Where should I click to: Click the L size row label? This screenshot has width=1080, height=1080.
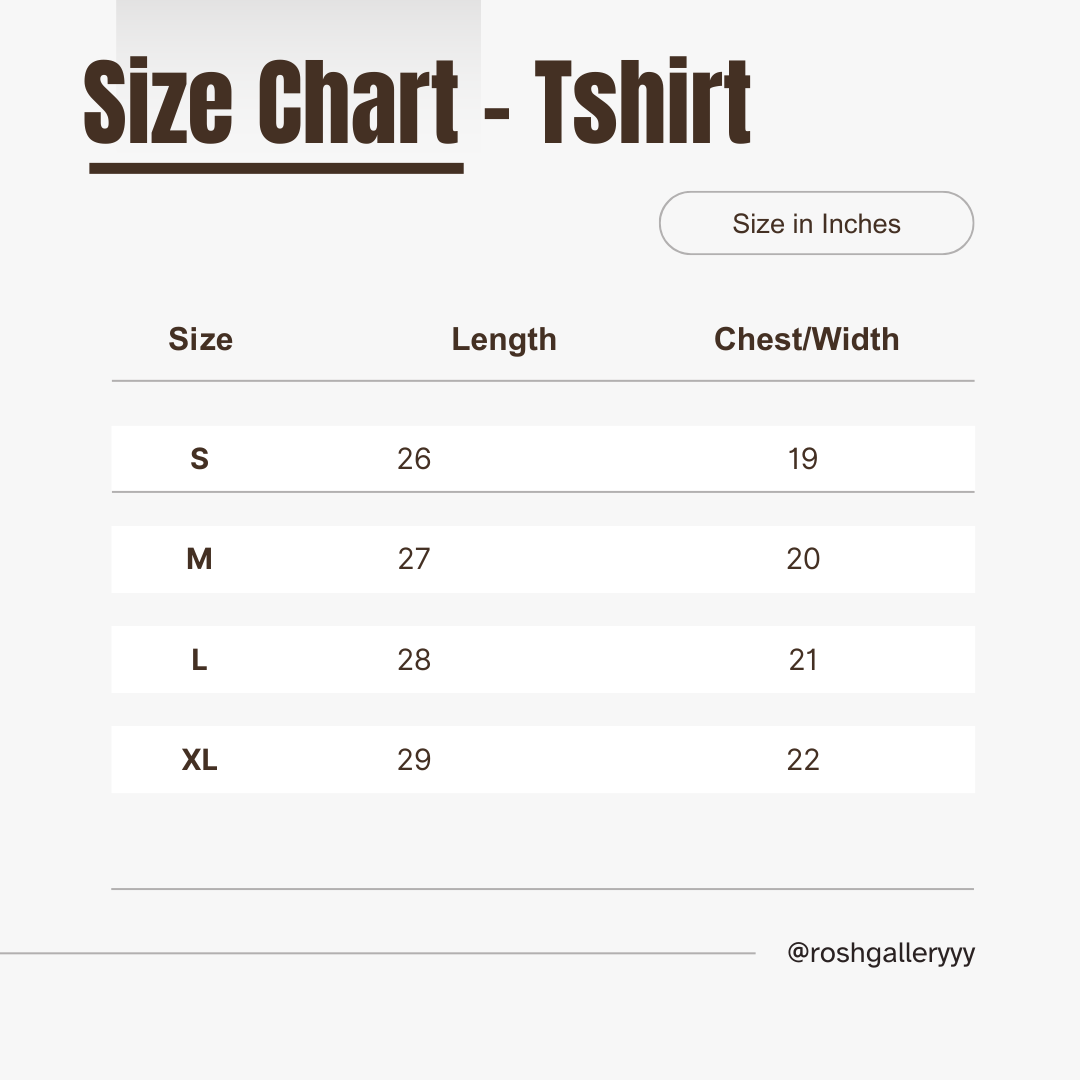coord(199,660)
